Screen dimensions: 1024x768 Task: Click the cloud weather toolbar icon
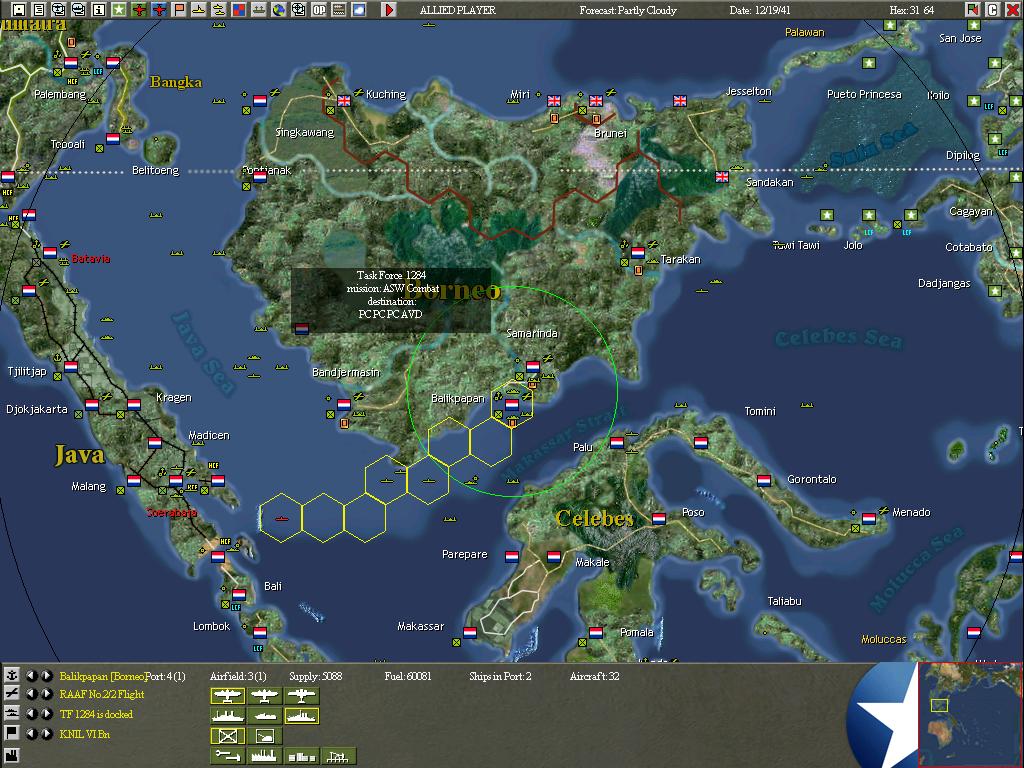[359, 10]
